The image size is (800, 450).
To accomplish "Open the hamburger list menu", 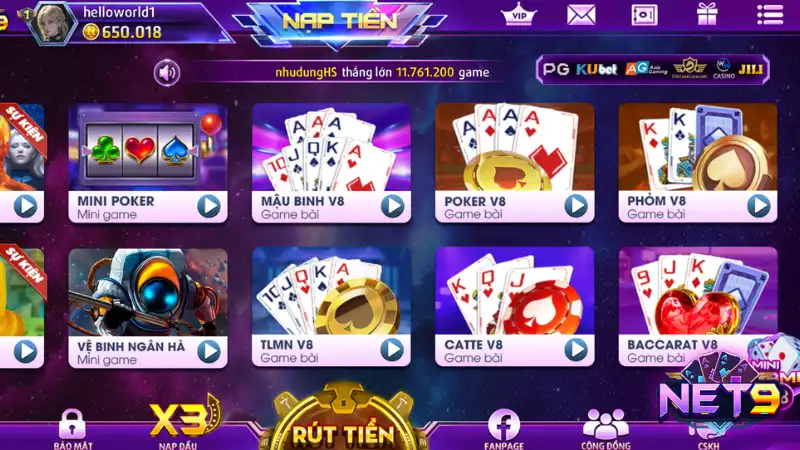I will point(770,14).
